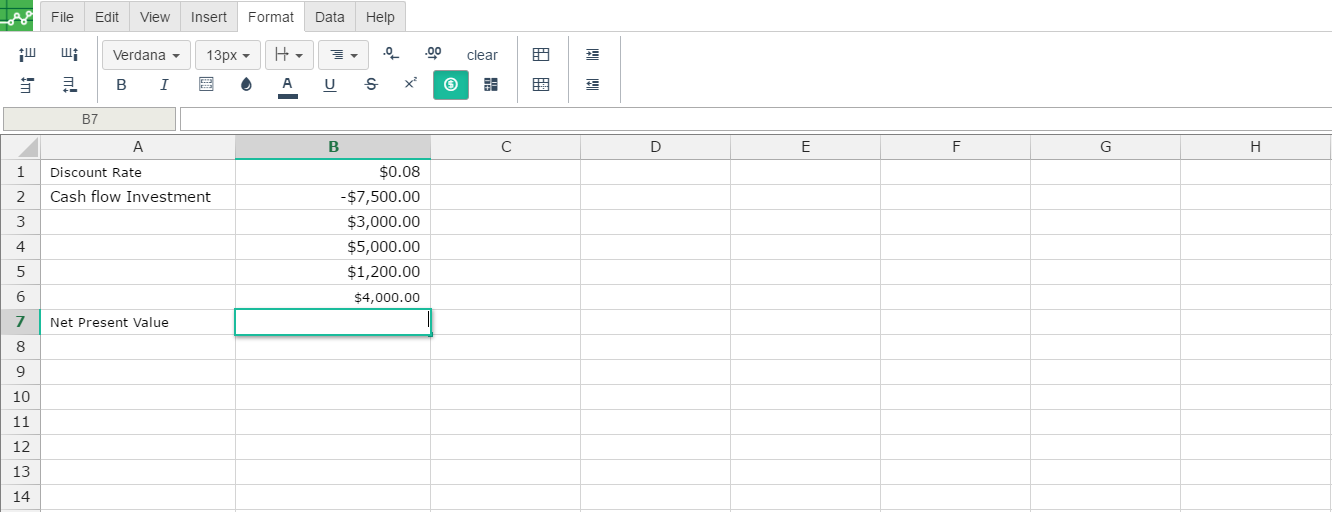Image resolution: width=1332 pixels, height=512 pixels.
Task: Open the Insert menu tab
Action: [x=208, y=17]
